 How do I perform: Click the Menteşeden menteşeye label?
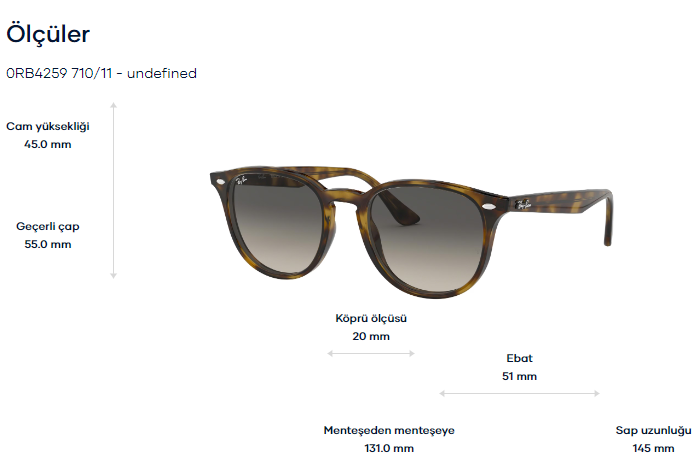[x=389, y=430]
